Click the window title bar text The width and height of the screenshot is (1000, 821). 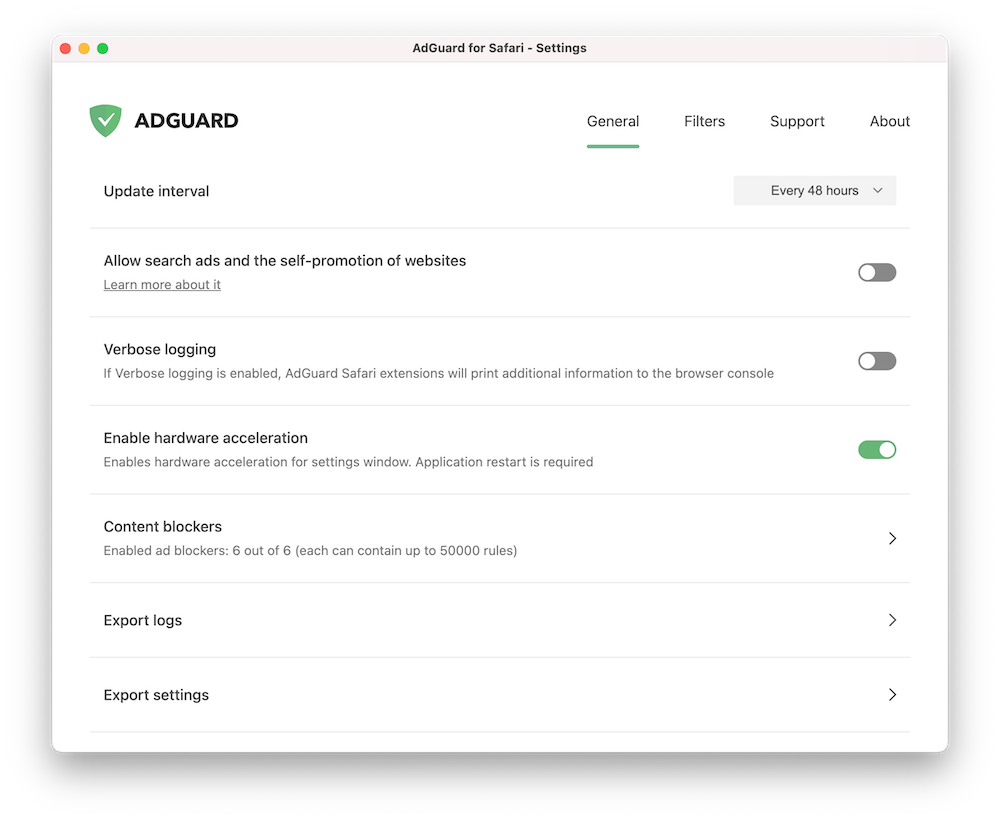499,48
